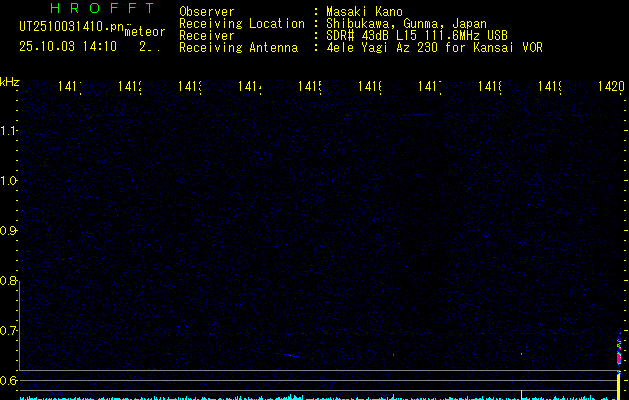Select the file name UT2510031410.pn

pyautogui.click(x=71, y=27)
